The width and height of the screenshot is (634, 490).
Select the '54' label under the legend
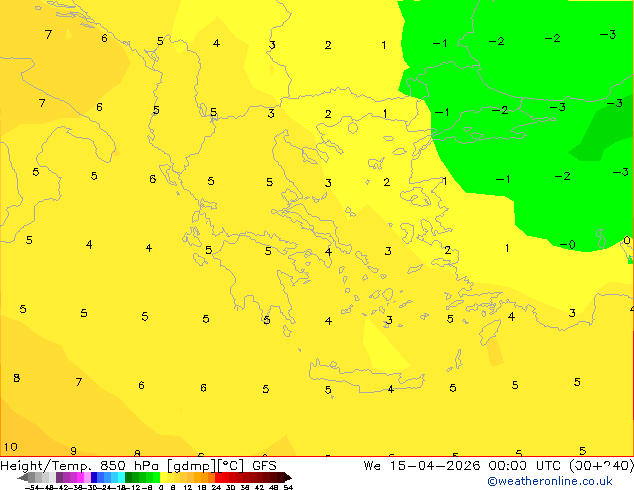[x=288, y=487]
